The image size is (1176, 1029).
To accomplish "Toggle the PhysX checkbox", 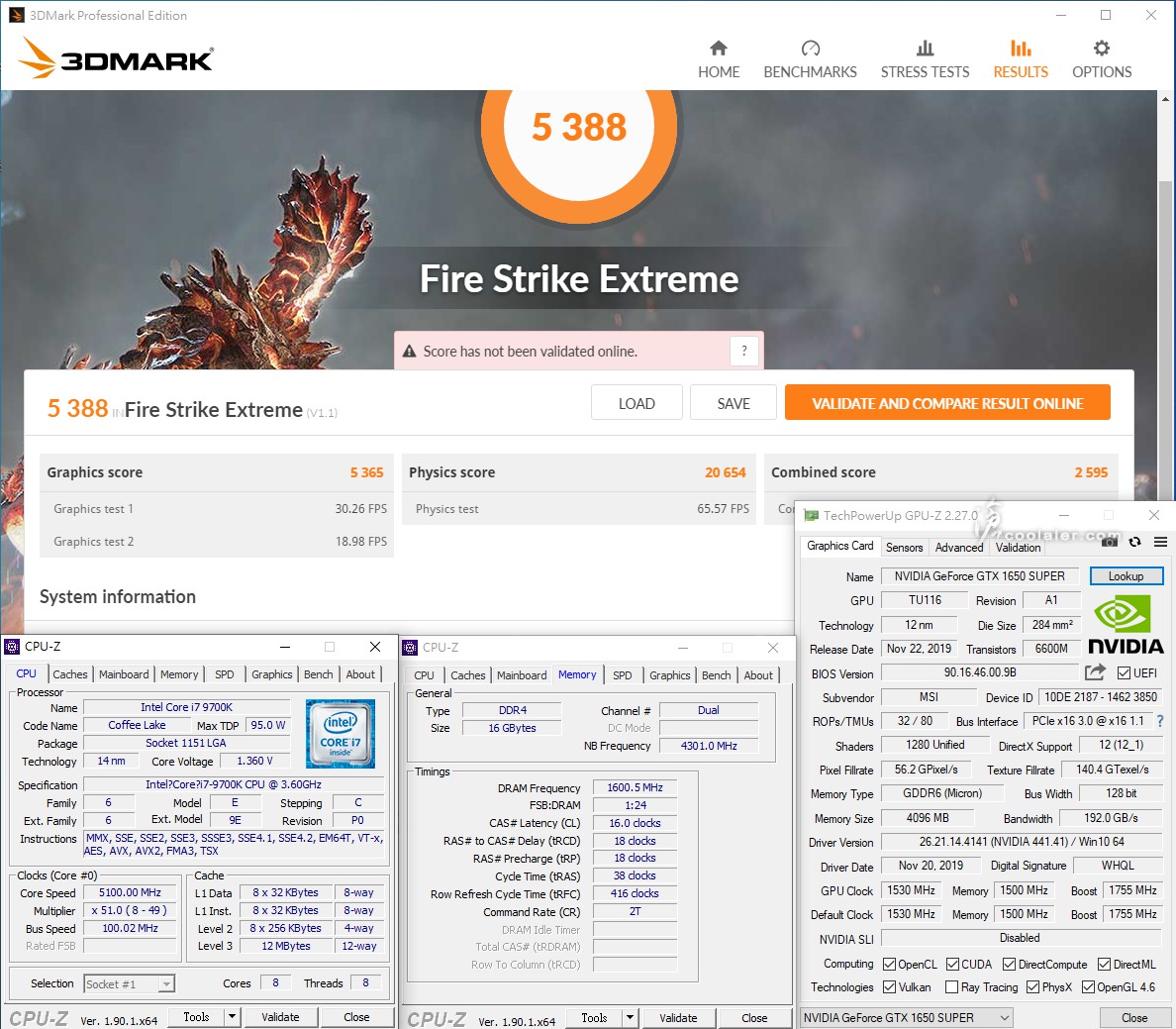I will pyautogui.click(x=1032, y=987).
